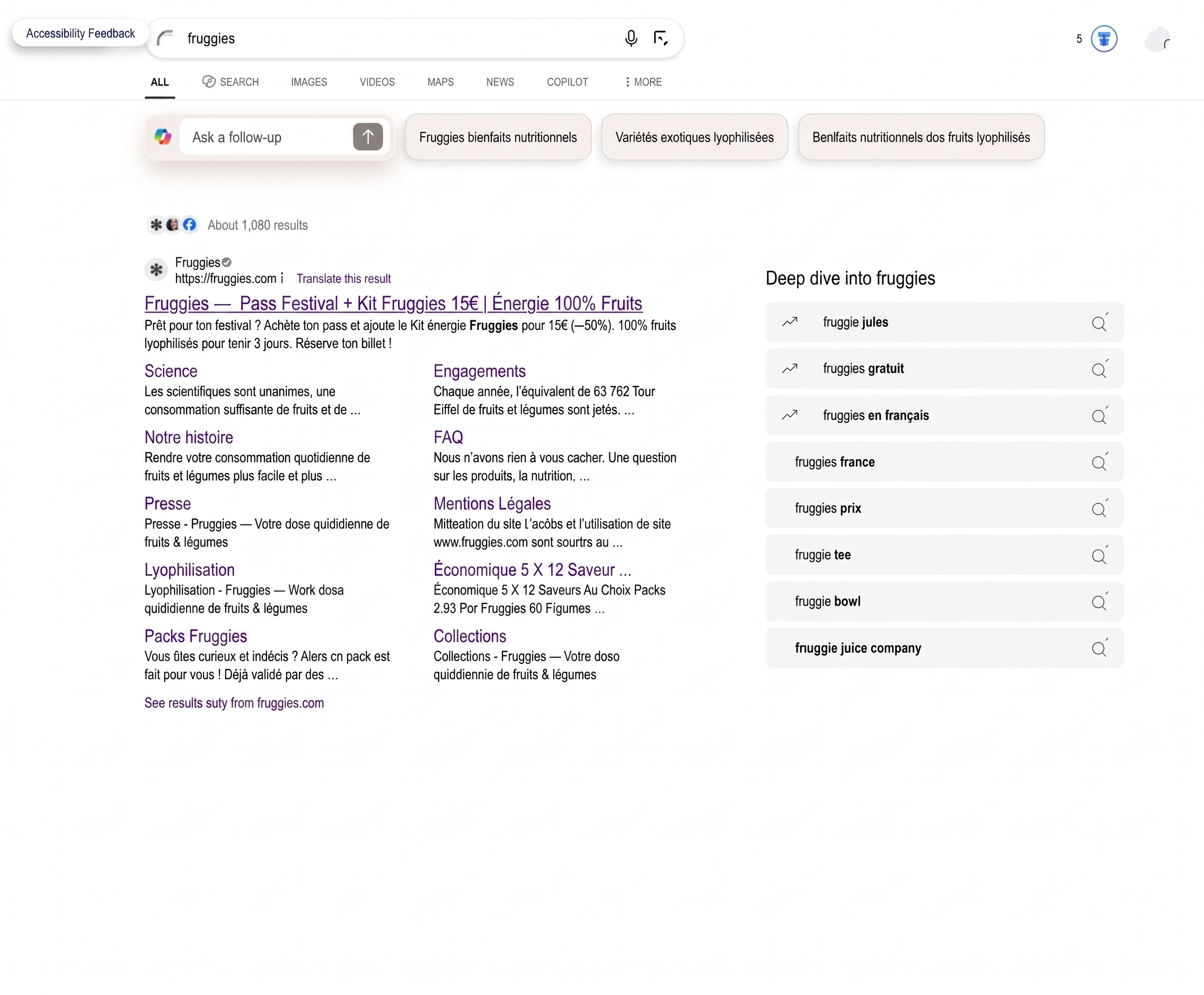Click search icon on fruggie juice company row
The width and height of the screenshot is (1204, 995).
pyautogui.click(x=1099, y=648)
